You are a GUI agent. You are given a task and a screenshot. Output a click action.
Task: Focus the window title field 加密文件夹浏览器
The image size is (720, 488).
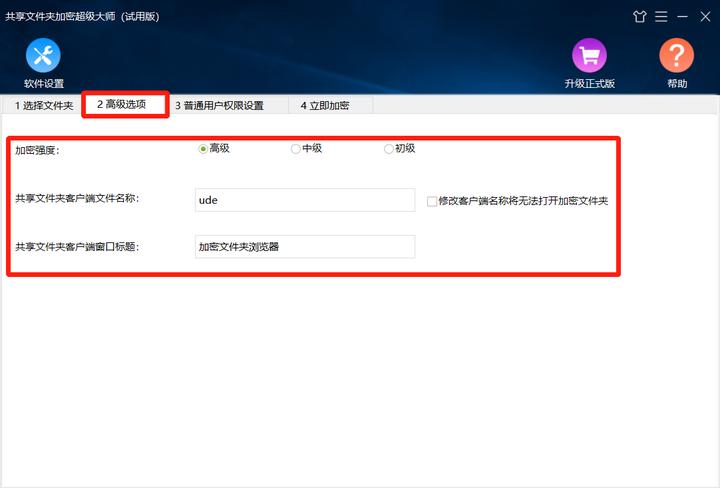[305, 247]
